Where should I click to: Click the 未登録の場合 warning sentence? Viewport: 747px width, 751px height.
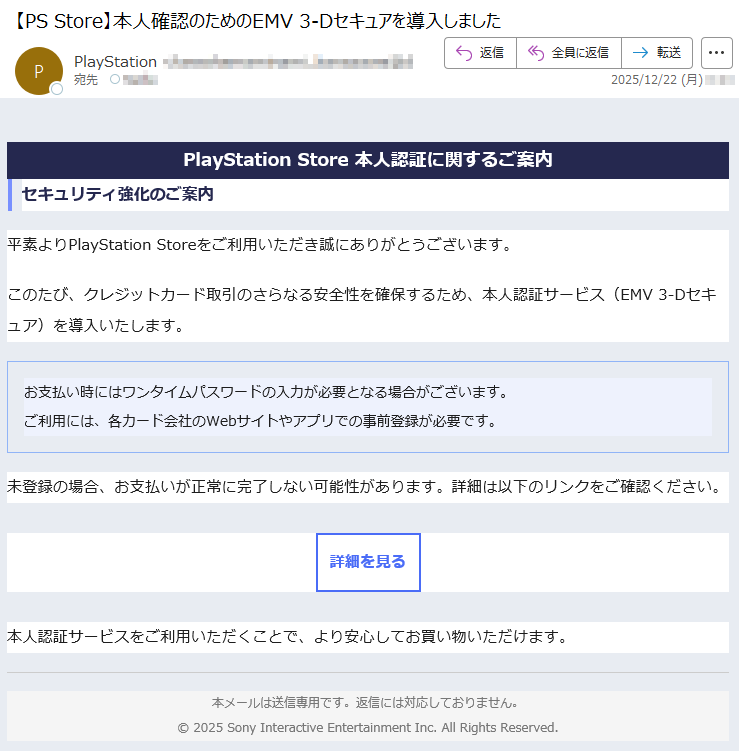click(364, 487)
